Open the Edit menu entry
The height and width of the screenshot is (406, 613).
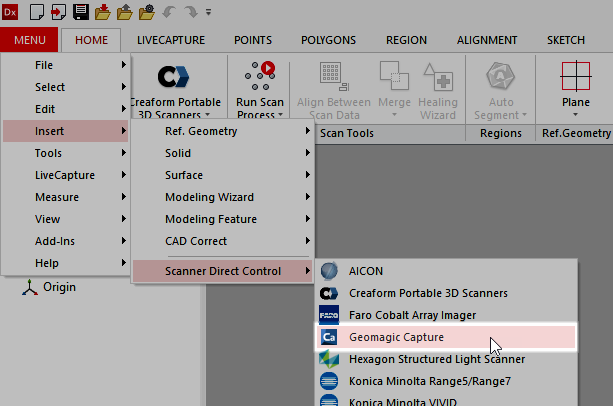tap(65, 109)
